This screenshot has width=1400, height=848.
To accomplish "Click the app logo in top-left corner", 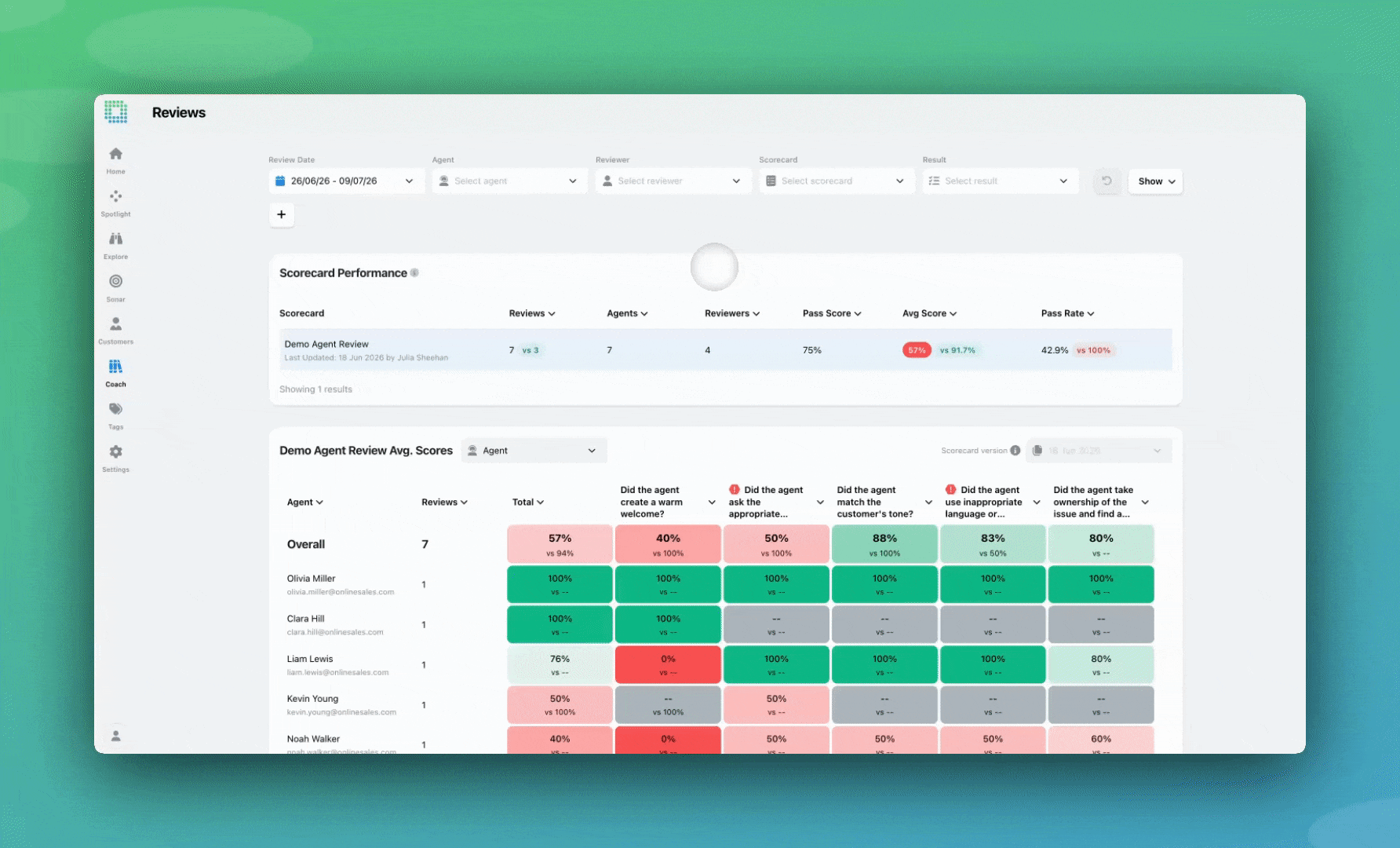I will tap(116, 111).
